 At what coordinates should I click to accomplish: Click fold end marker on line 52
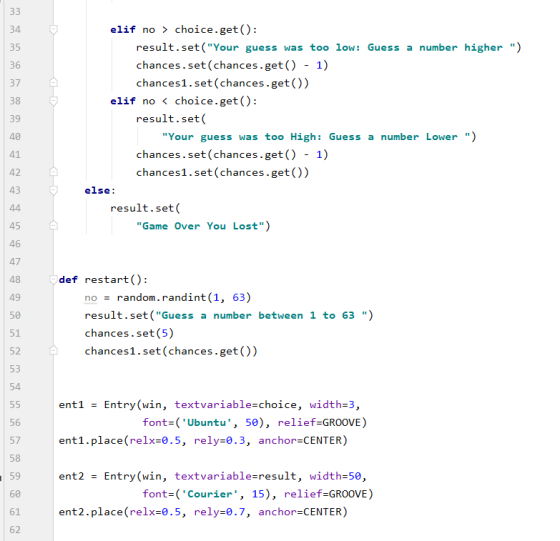pyautogui.click(x=53, y=351)
